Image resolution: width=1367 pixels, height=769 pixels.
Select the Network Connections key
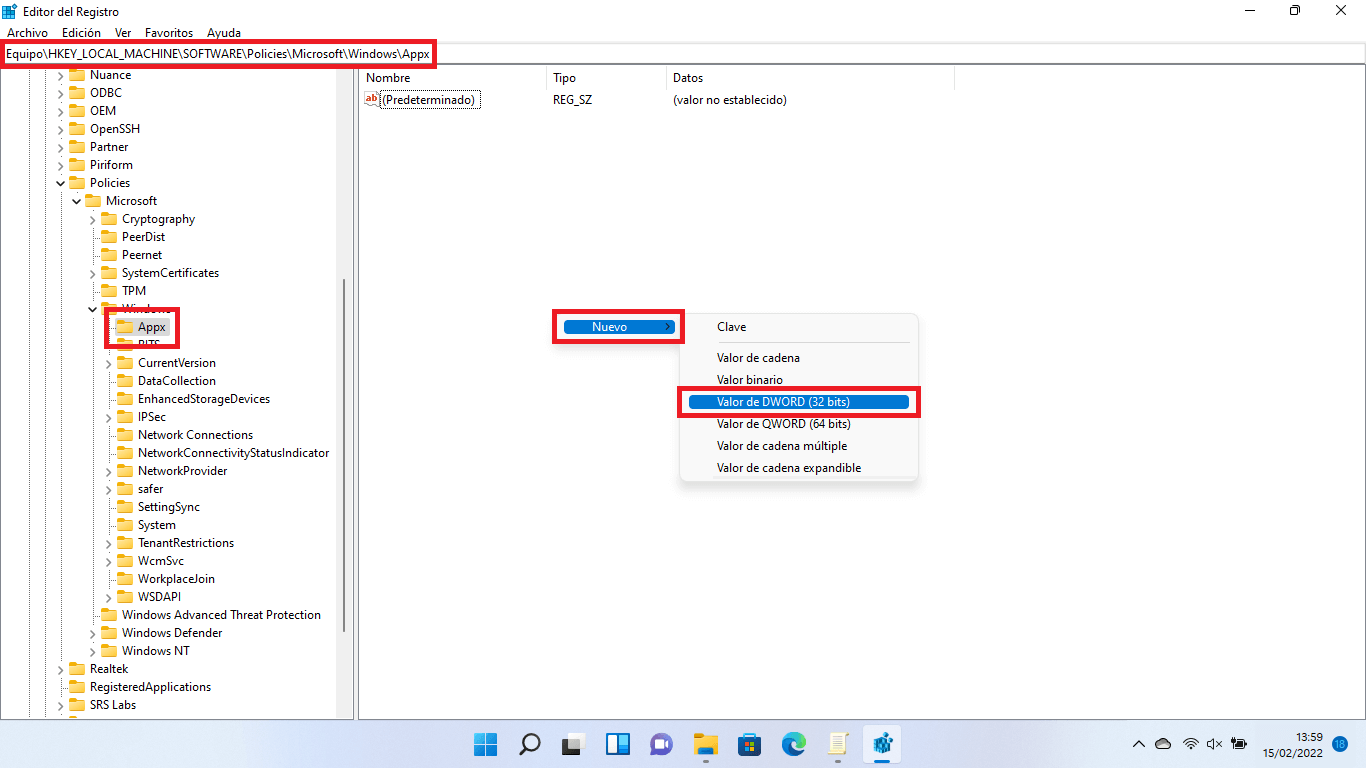(x=195, y=435)
